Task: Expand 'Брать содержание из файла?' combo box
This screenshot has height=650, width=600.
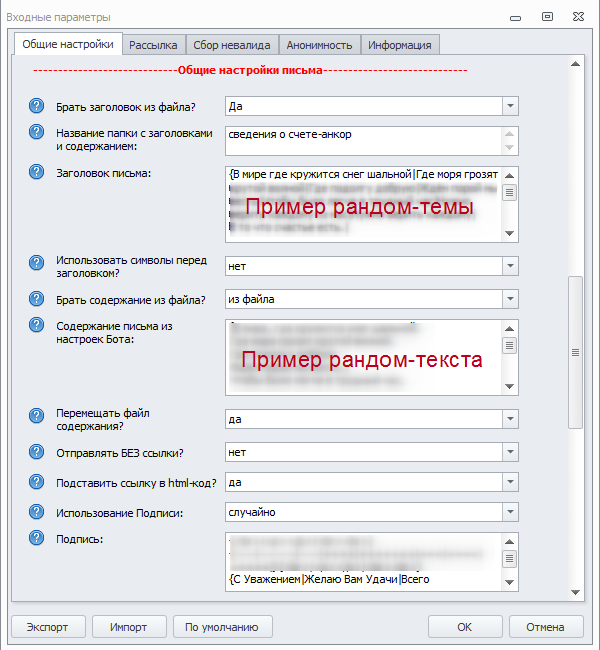Action: pyautogui.click(x=510, y=299)
